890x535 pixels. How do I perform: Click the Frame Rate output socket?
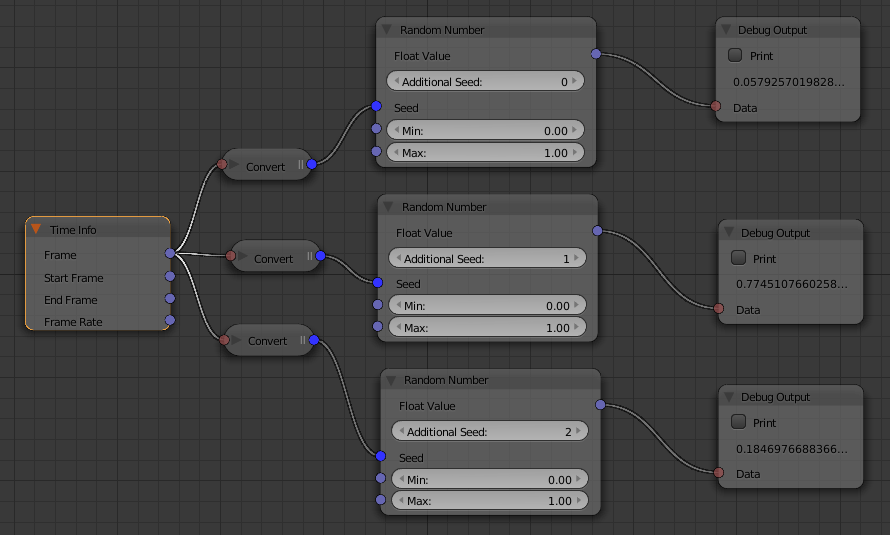tap(170, 321)
